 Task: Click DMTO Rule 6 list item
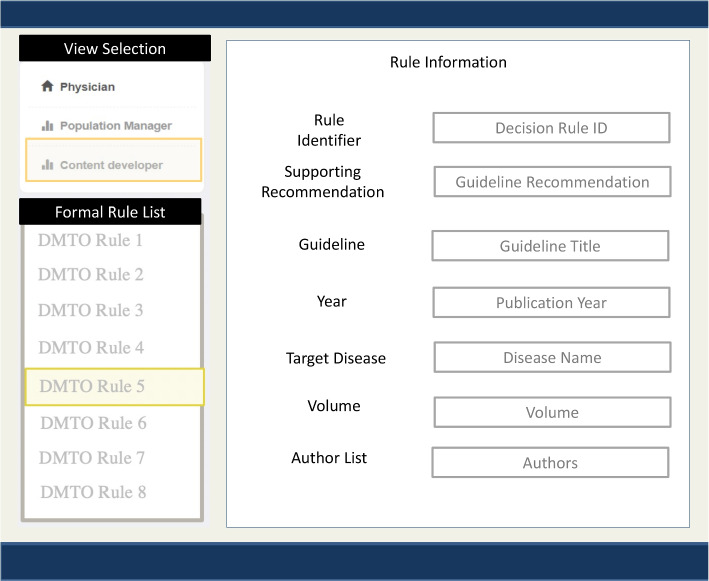pos(92,423)
